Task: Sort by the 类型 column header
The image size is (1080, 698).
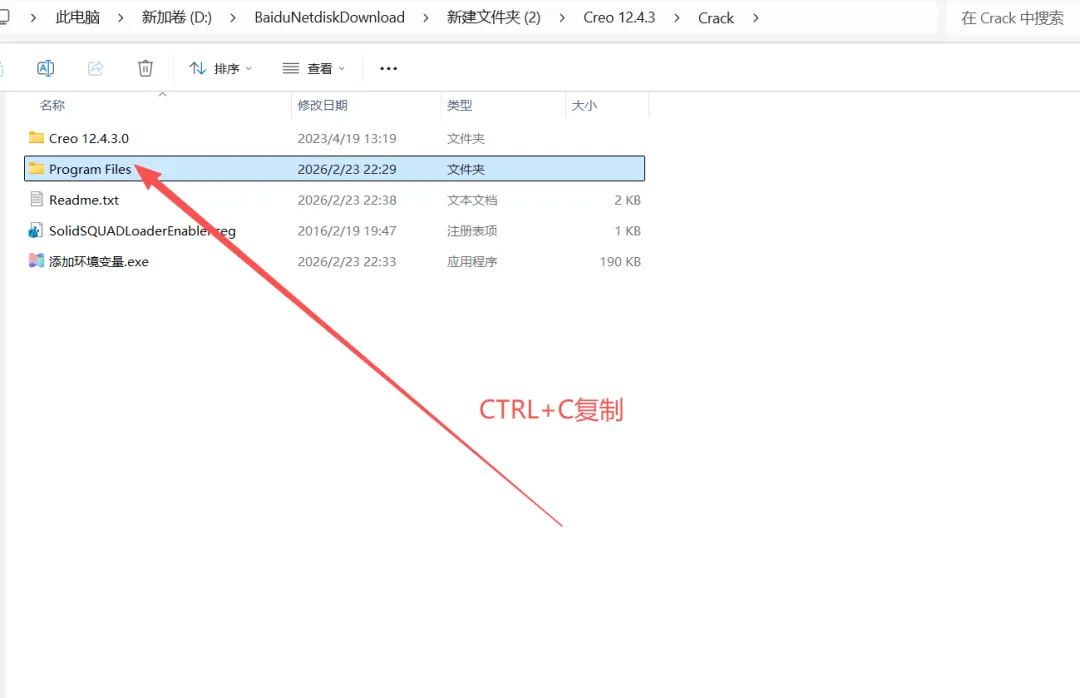Action: point(459,105)
